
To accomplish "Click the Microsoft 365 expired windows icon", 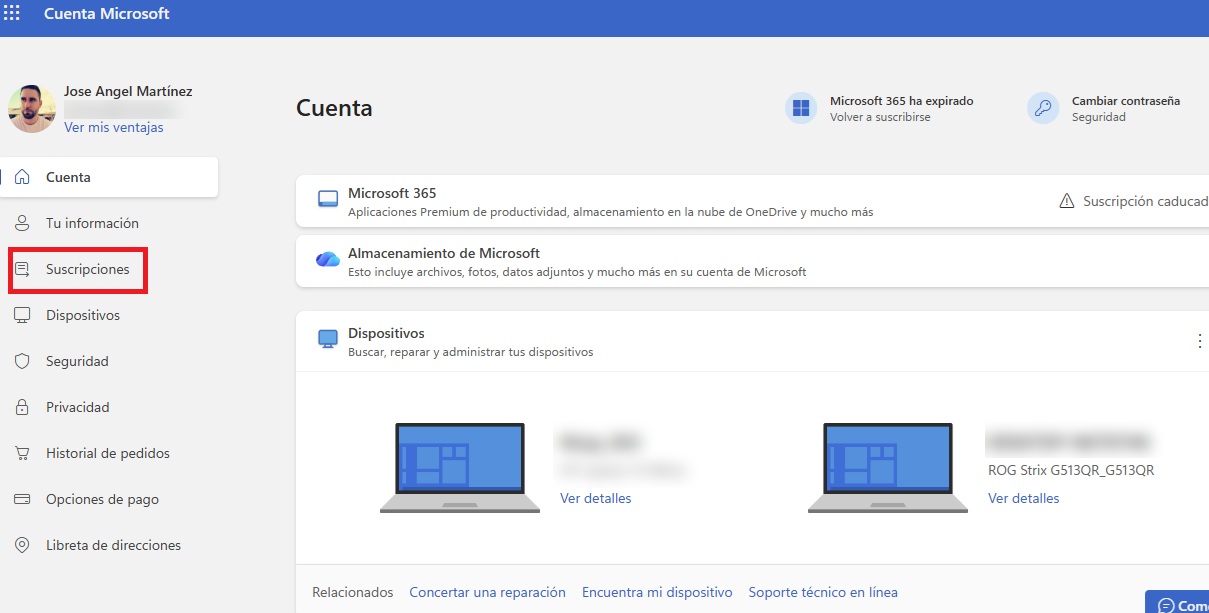I will (x=801, y=109).
